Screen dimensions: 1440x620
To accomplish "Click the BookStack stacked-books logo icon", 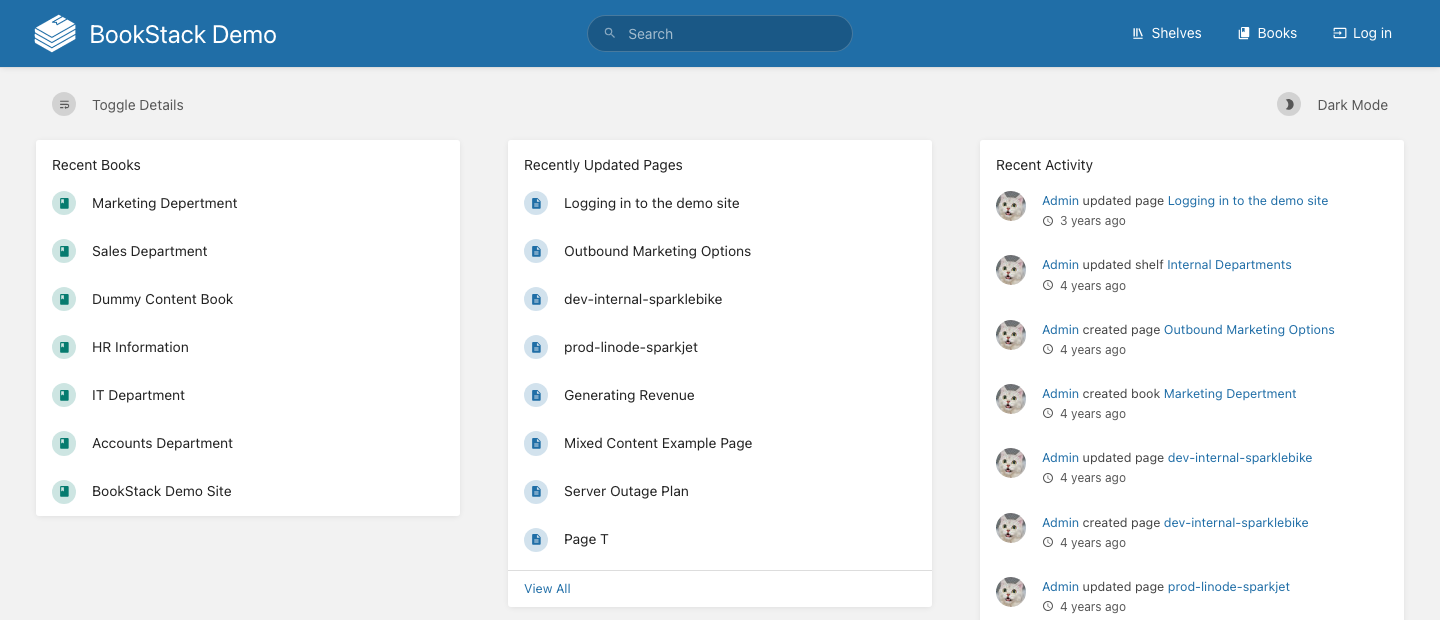I will click(55, 33).
